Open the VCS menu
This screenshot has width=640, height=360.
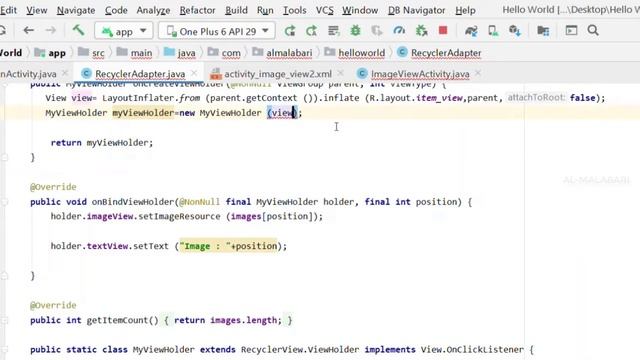tap(324, 10)
